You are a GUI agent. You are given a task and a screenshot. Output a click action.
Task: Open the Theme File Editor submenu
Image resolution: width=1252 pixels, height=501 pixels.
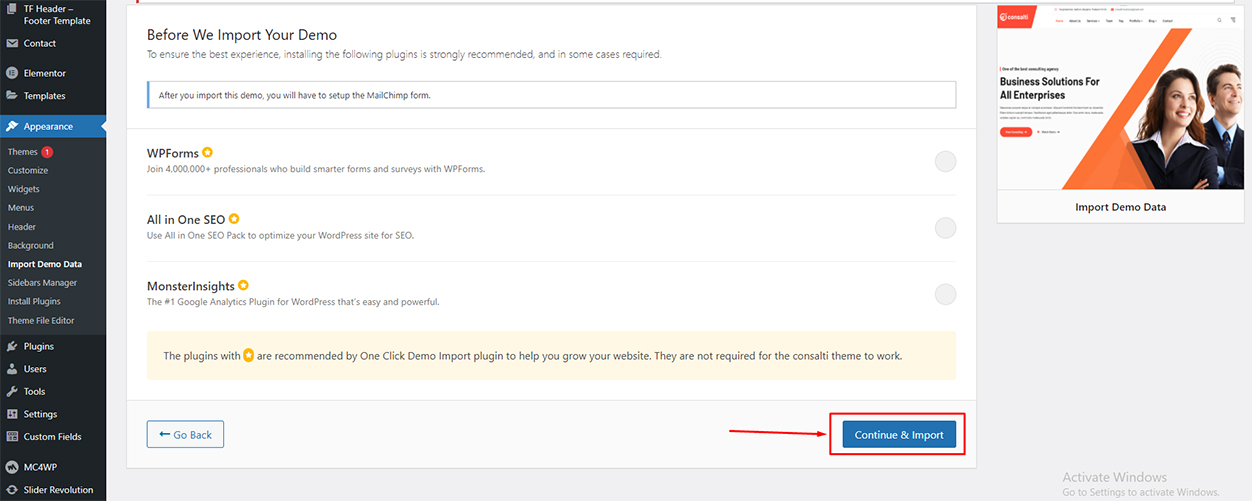[41, 321]
